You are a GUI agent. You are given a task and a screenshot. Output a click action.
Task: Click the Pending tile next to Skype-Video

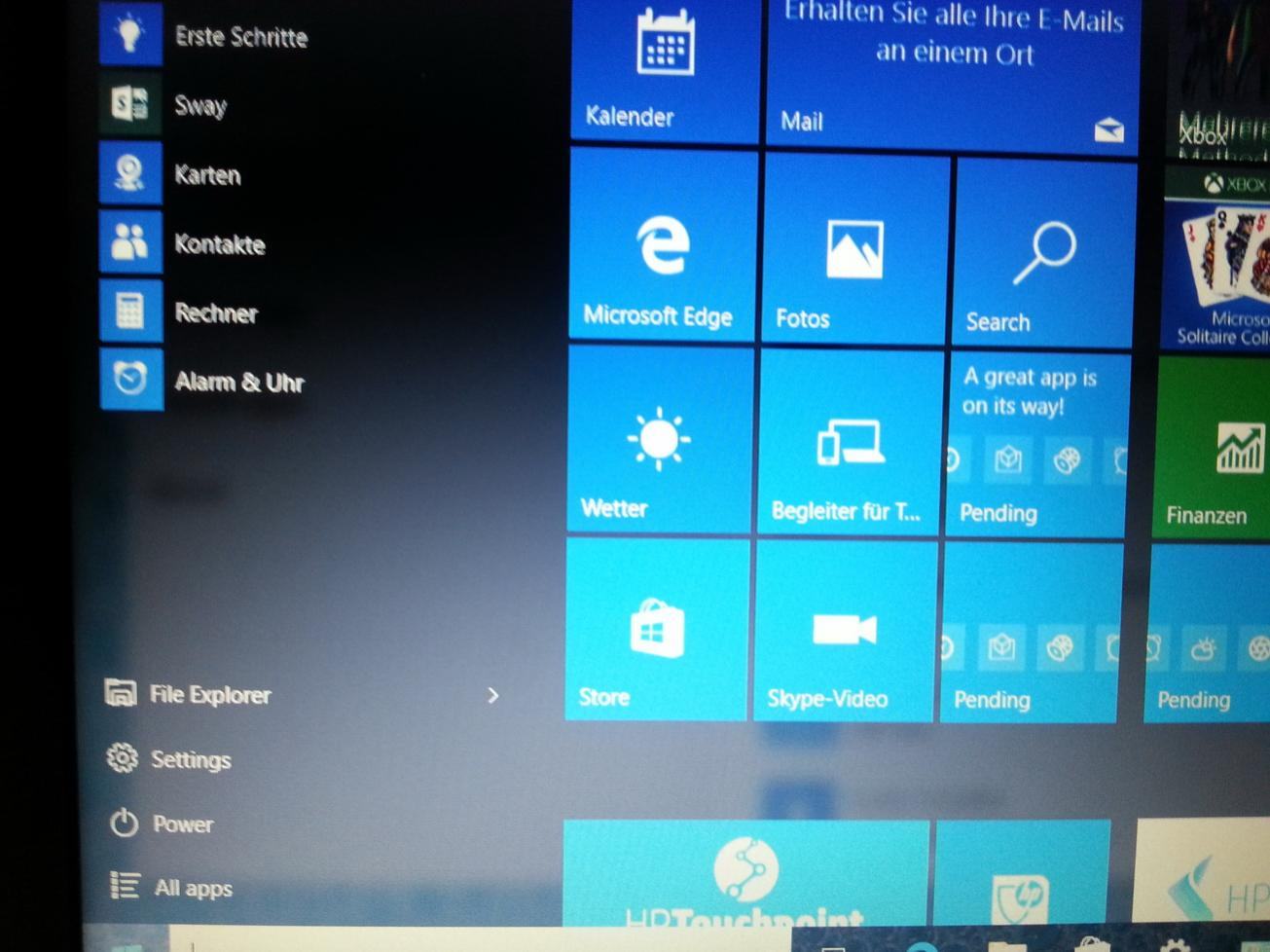(1030, 633)
